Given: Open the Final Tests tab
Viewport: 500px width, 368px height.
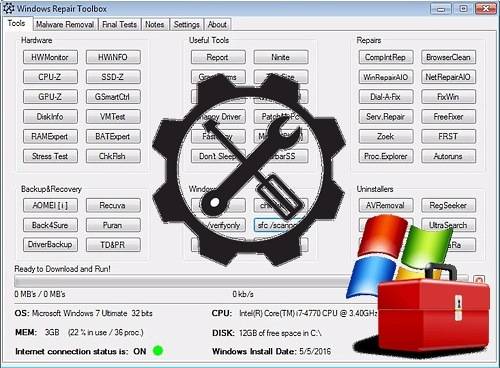Looking at the screenshot, I should (x=119, y=25).
